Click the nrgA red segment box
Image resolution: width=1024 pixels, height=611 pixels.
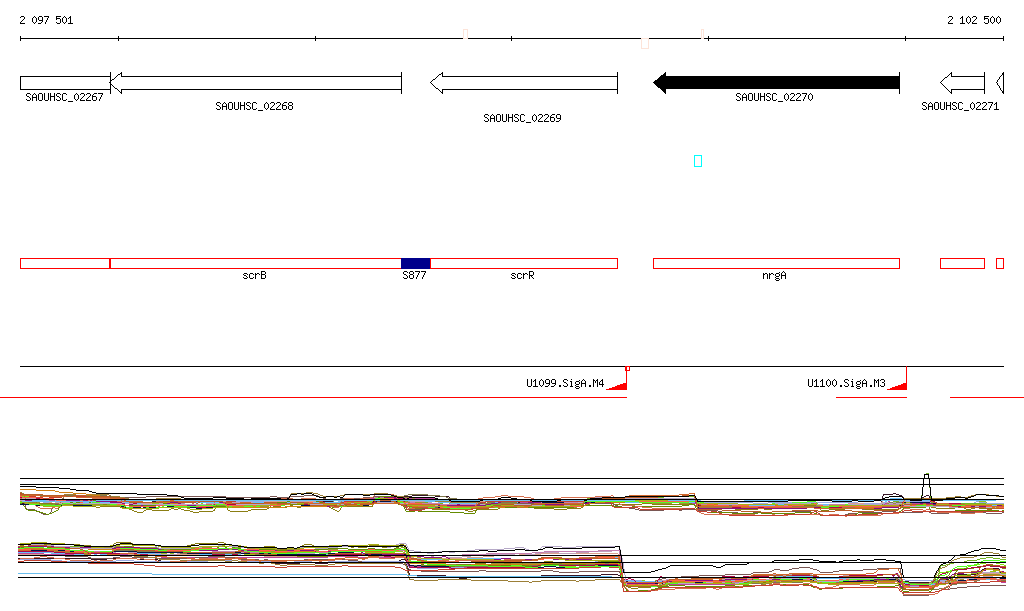(x=776, y=264)
